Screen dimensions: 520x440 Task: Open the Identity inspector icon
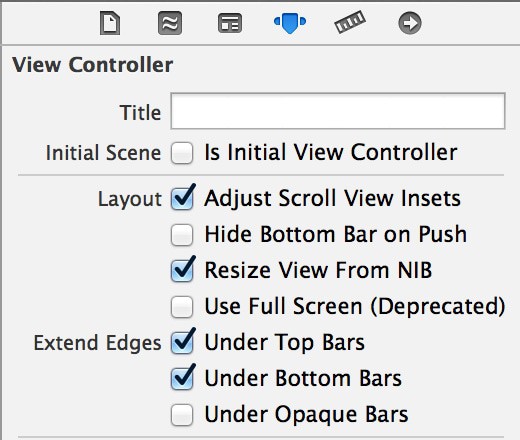pos(230,23)
